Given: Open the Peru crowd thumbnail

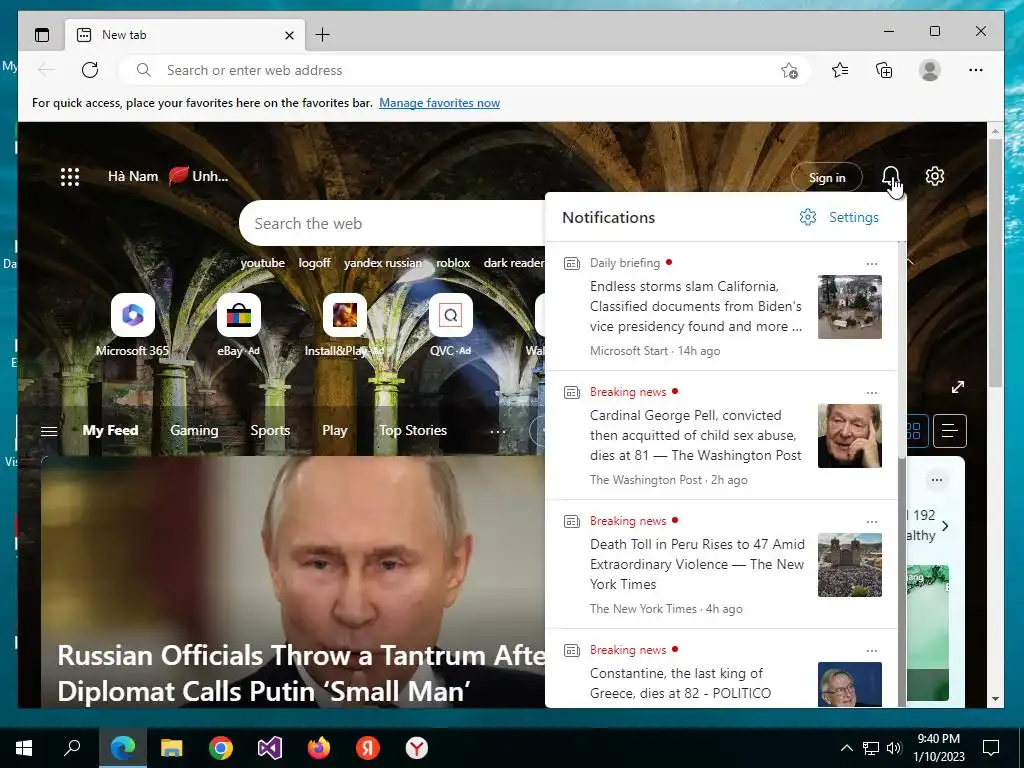Looking at the screenshot, I should (850, 565).
